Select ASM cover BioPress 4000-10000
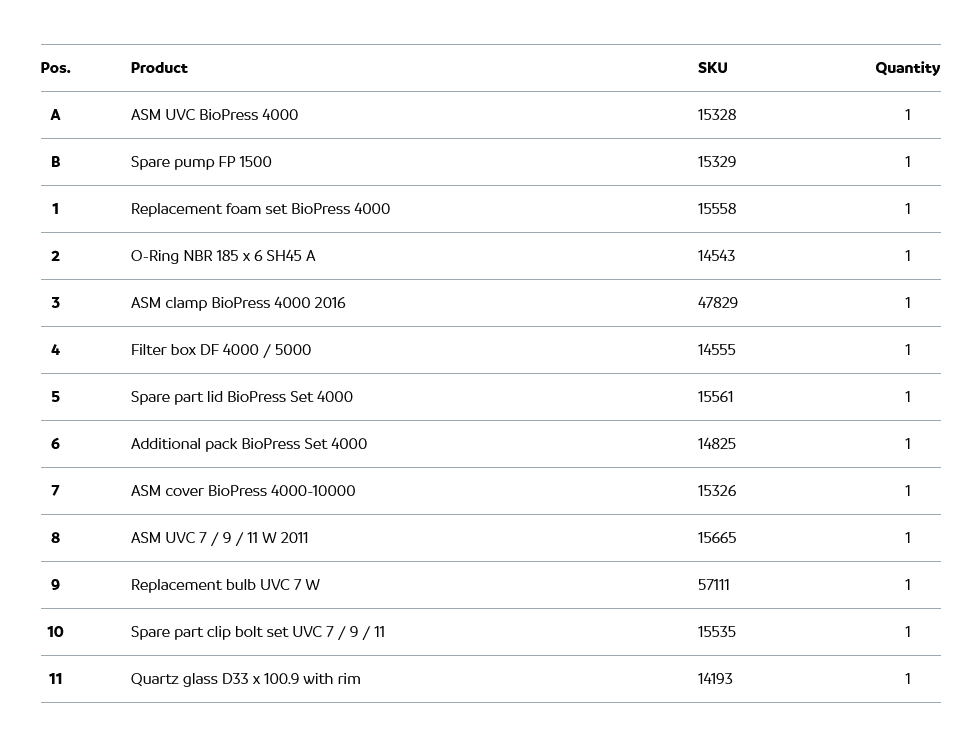Screen dimensions: 974x745 tap(243, 491)
